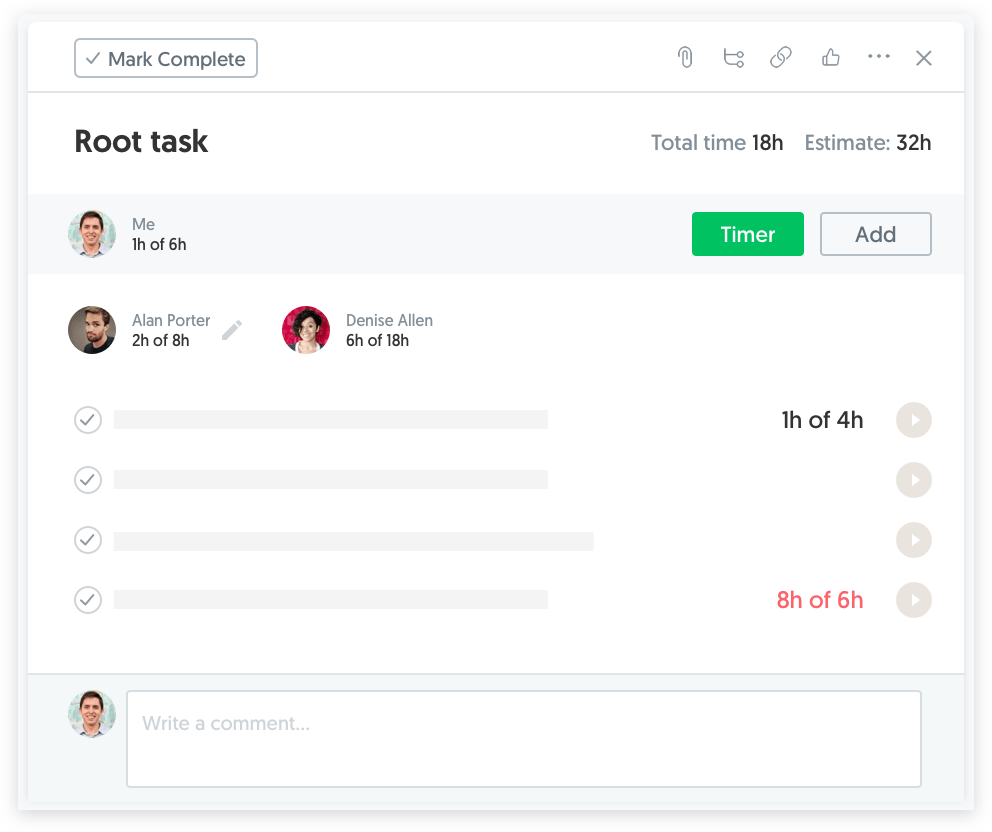Click Alan Porter's 2h of 8h text
The width and height of the screenshot is (992, 832).
click(161, 340)
